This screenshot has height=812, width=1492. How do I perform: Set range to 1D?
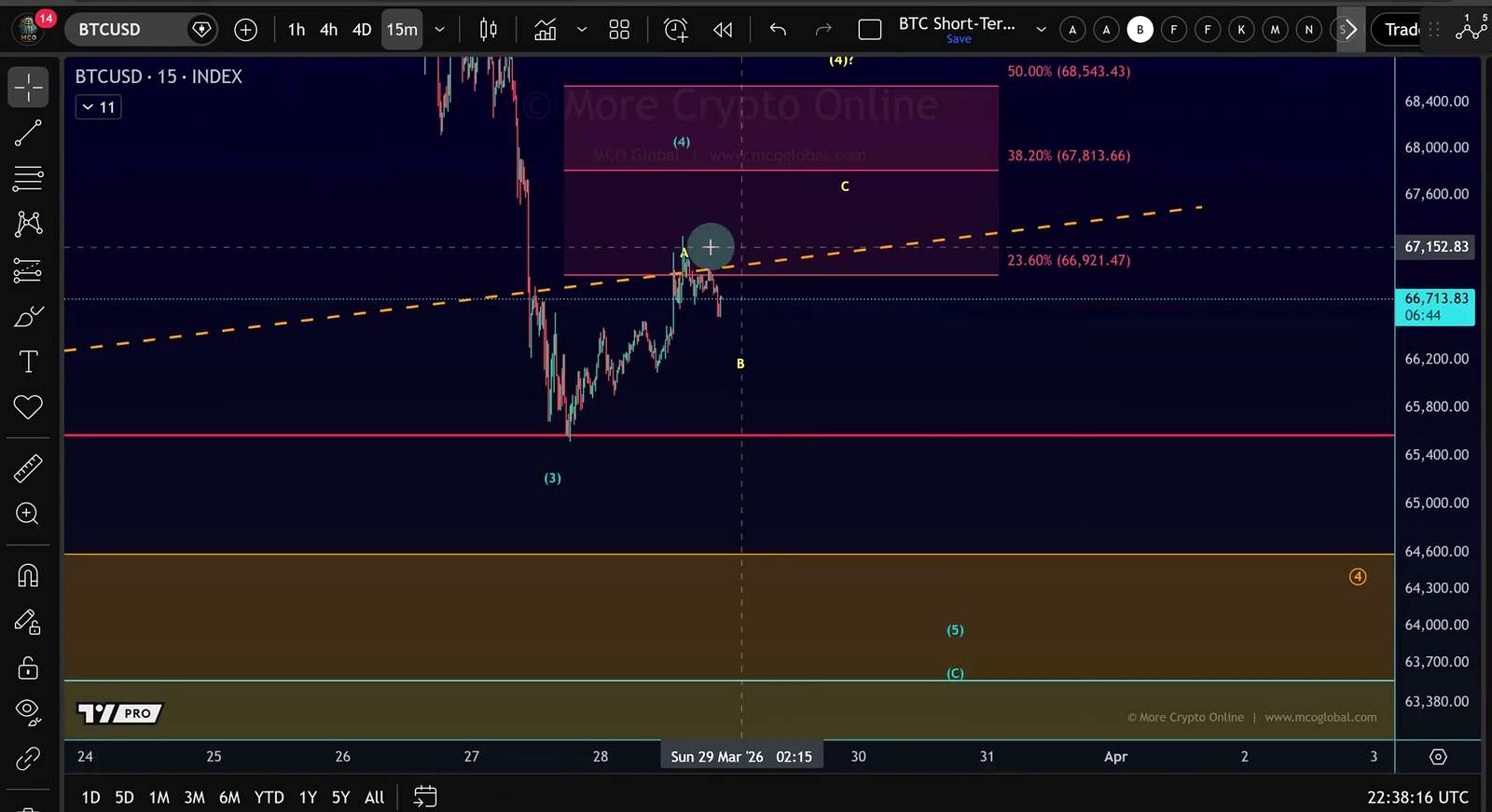90,797
